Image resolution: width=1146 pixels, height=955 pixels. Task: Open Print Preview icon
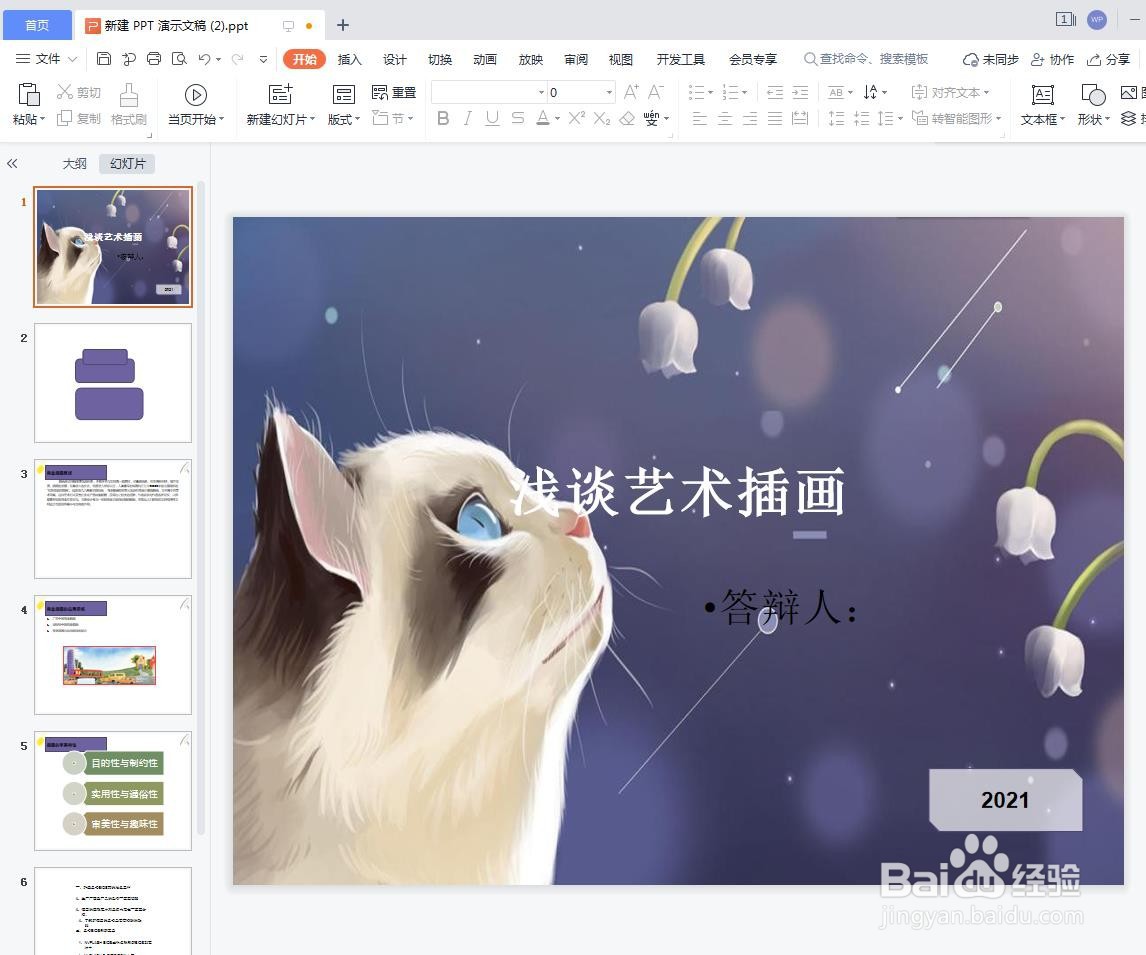pos(179,59)
